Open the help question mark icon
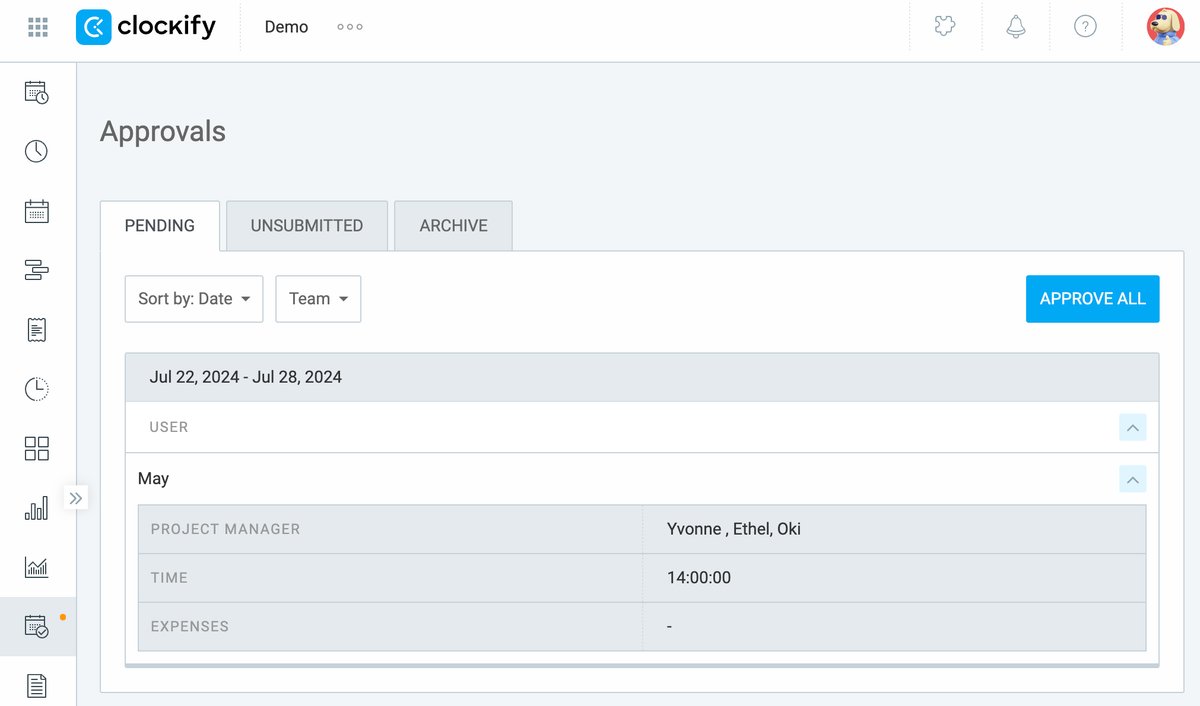The image size is (1200, 706). pyautogui.click(x=1085, y=27)
